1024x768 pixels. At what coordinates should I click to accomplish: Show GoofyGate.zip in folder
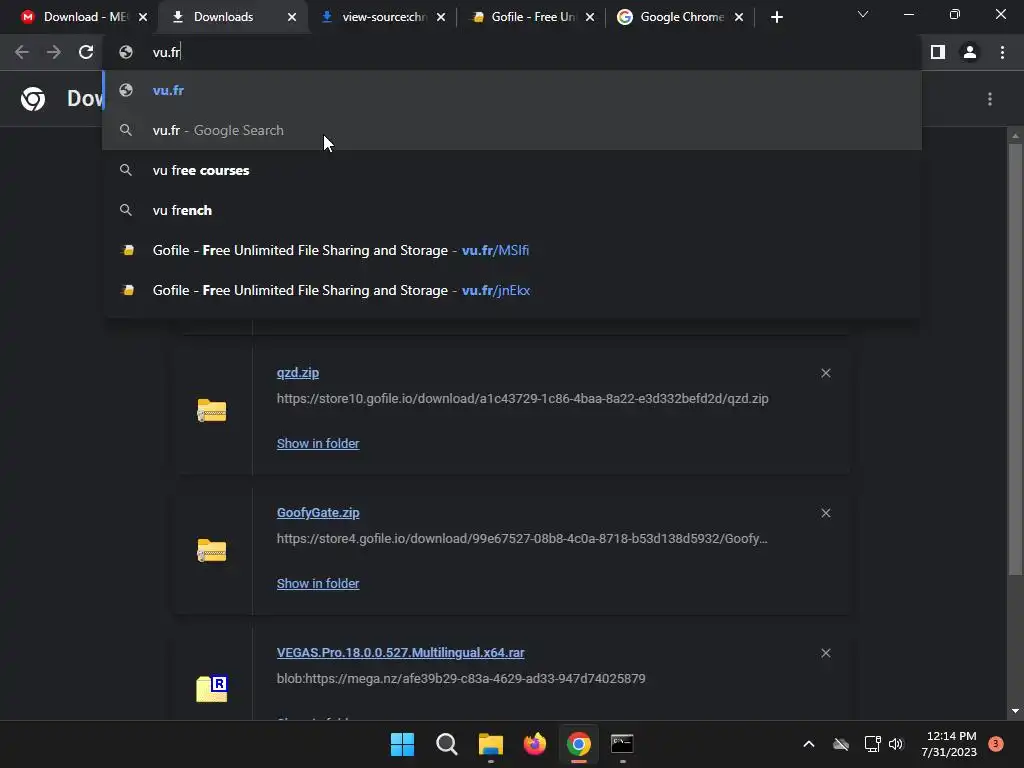click(x=318, y=583)
